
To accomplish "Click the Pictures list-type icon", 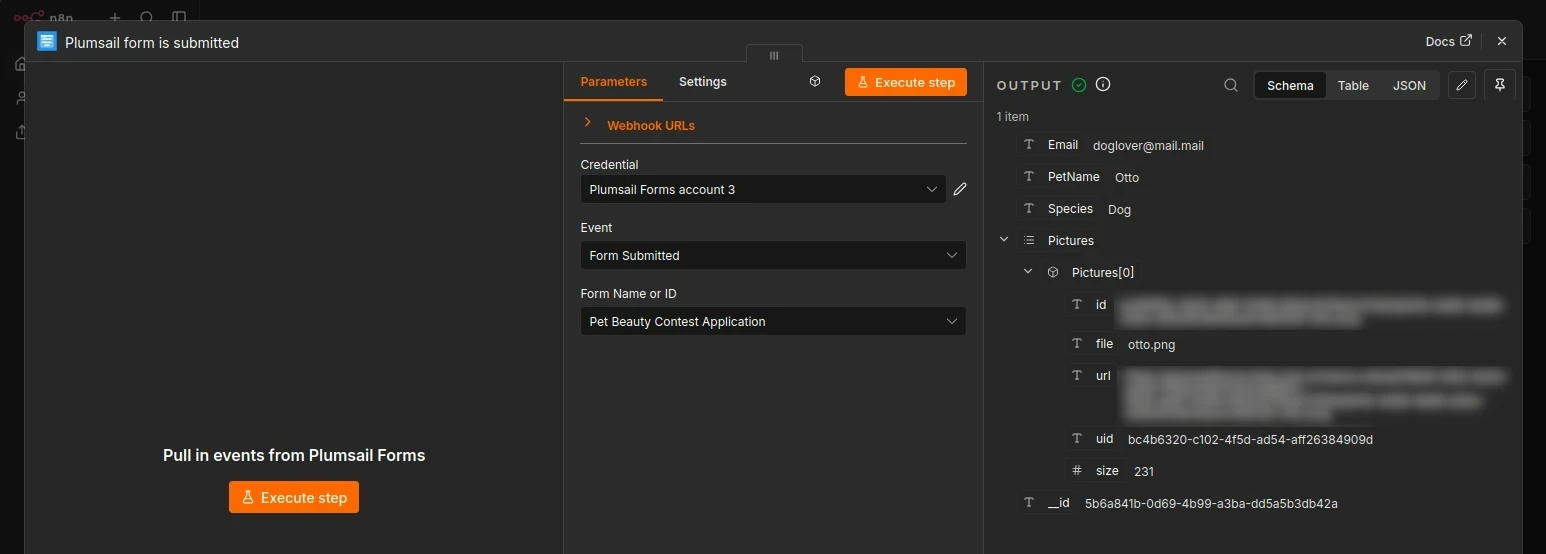I will point(1029,240).
